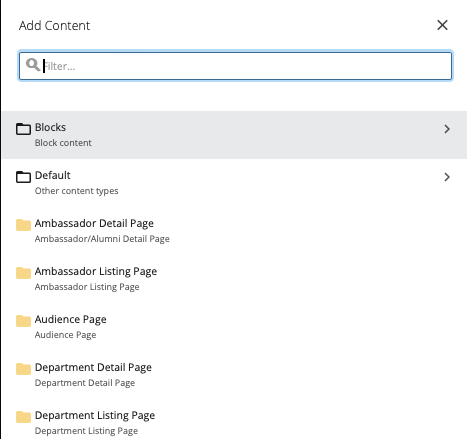Image resolution: width=467 pixels, height=439 pixels.
Task: Expand the Blocks category chevron
Action: (x=447, y=129)
